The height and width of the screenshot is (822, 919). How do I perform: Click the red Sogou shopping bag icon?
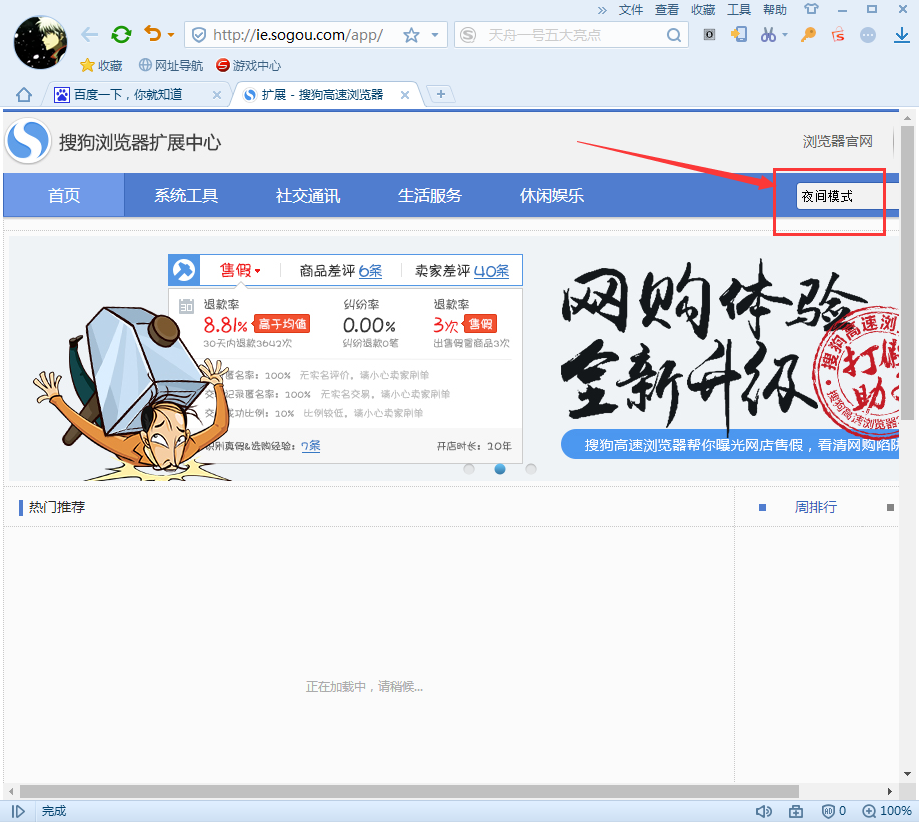[x=838, y=35]
